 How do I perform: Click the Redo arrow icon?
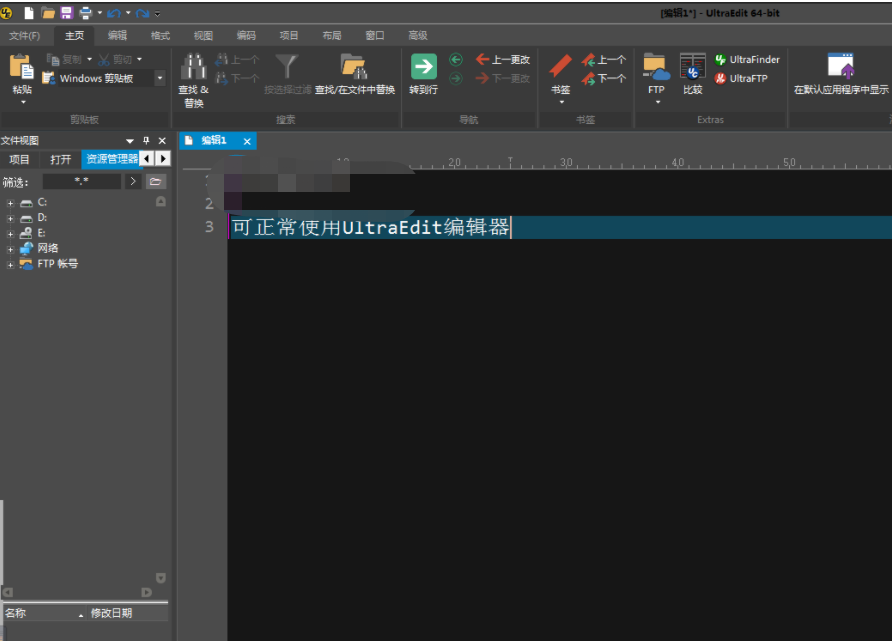142,13
